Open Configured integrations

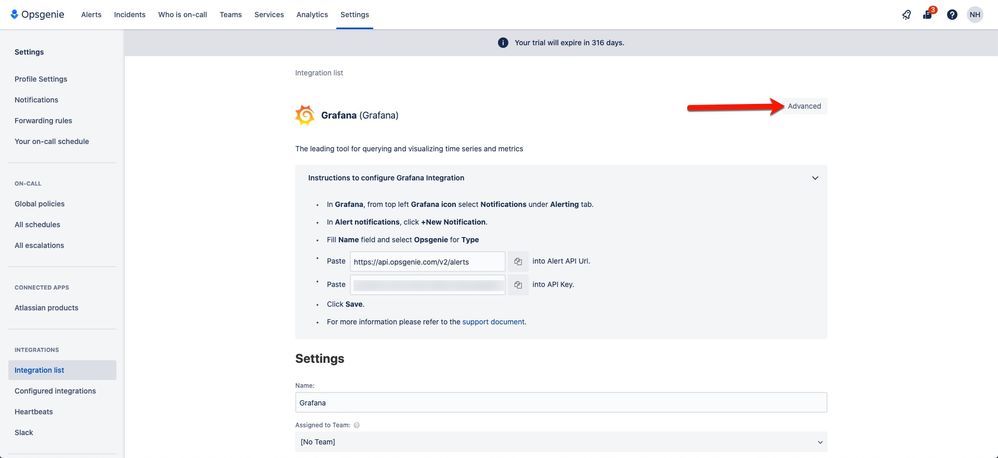coord(55,391)
